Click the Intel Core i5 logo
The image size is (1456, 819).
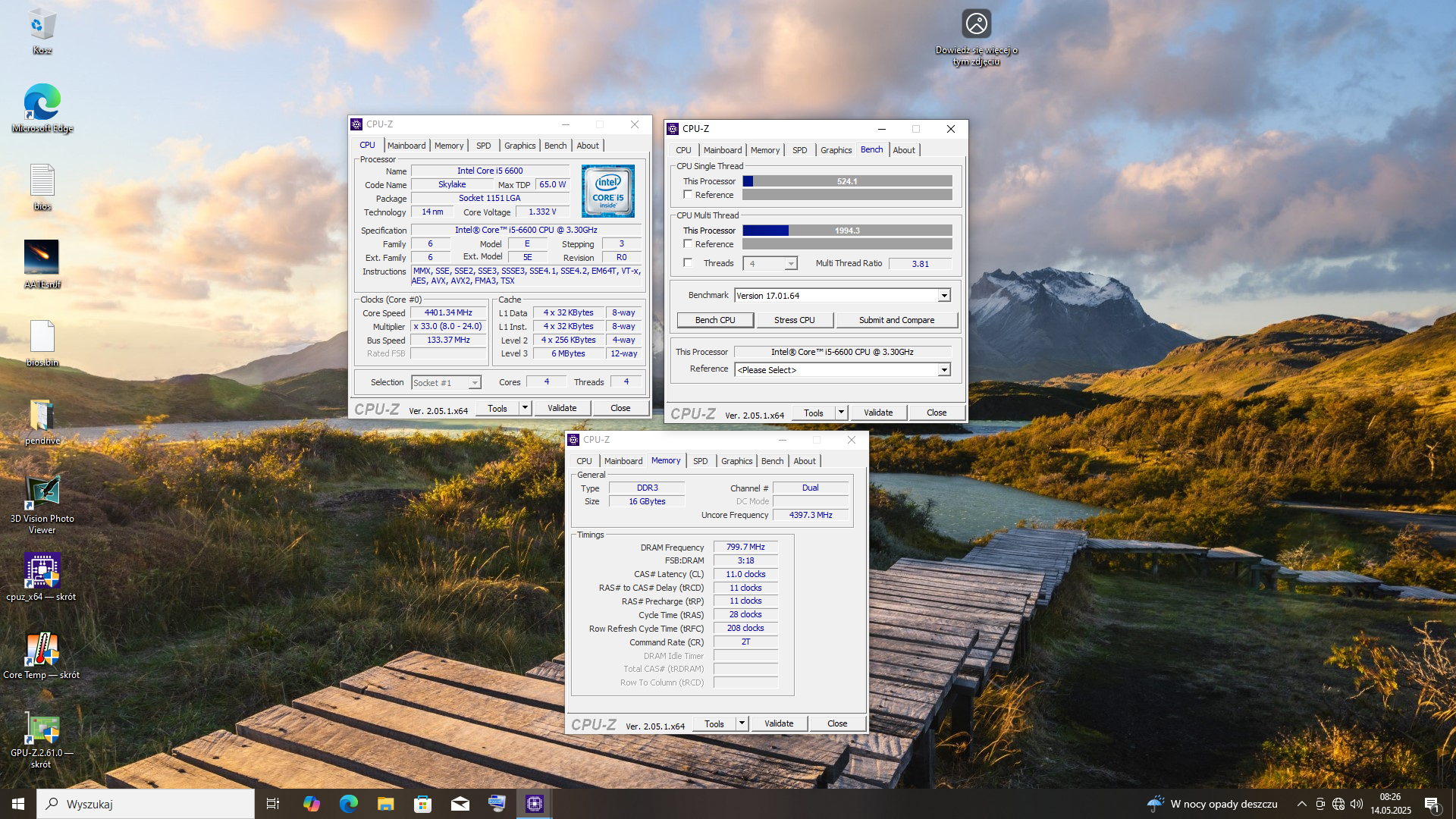click(607, 192)
